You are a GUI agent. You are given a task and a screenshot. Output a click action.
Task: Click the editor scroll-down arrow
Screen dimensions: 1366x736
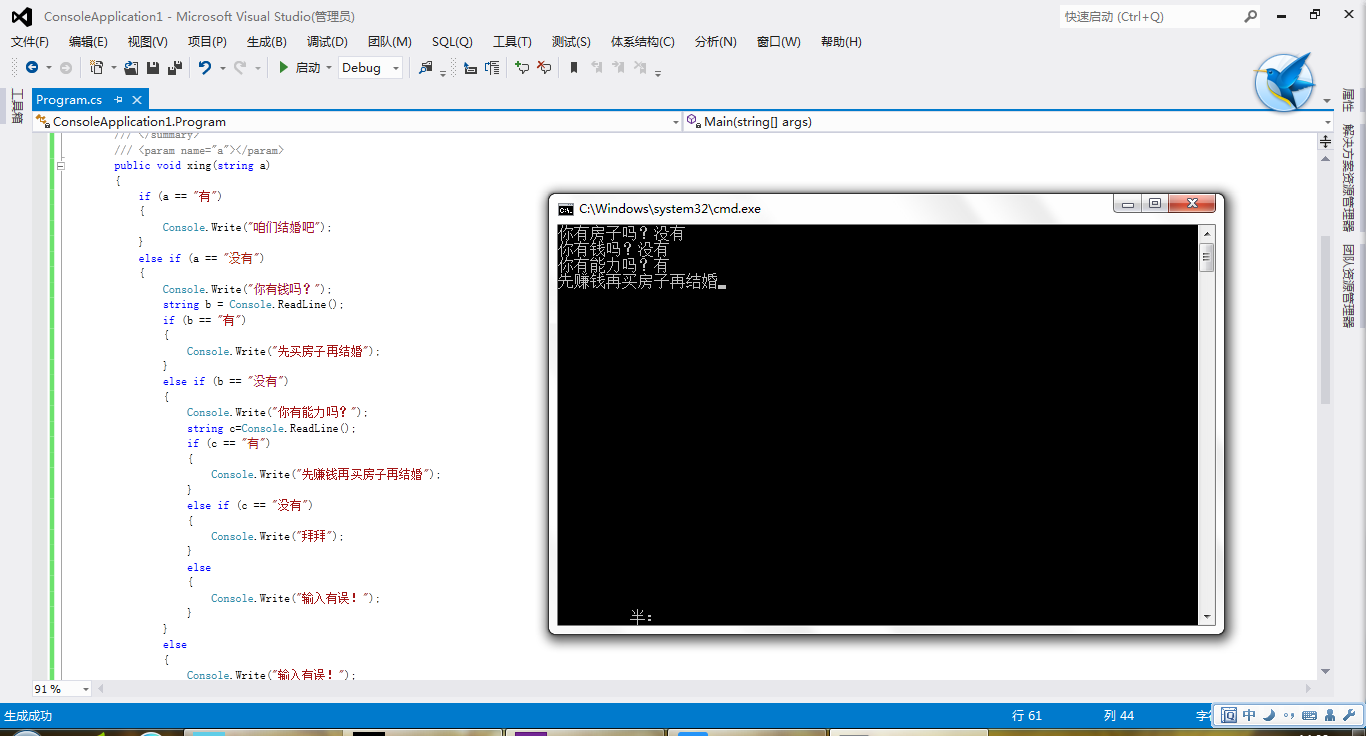click(x=1326, y=671)
